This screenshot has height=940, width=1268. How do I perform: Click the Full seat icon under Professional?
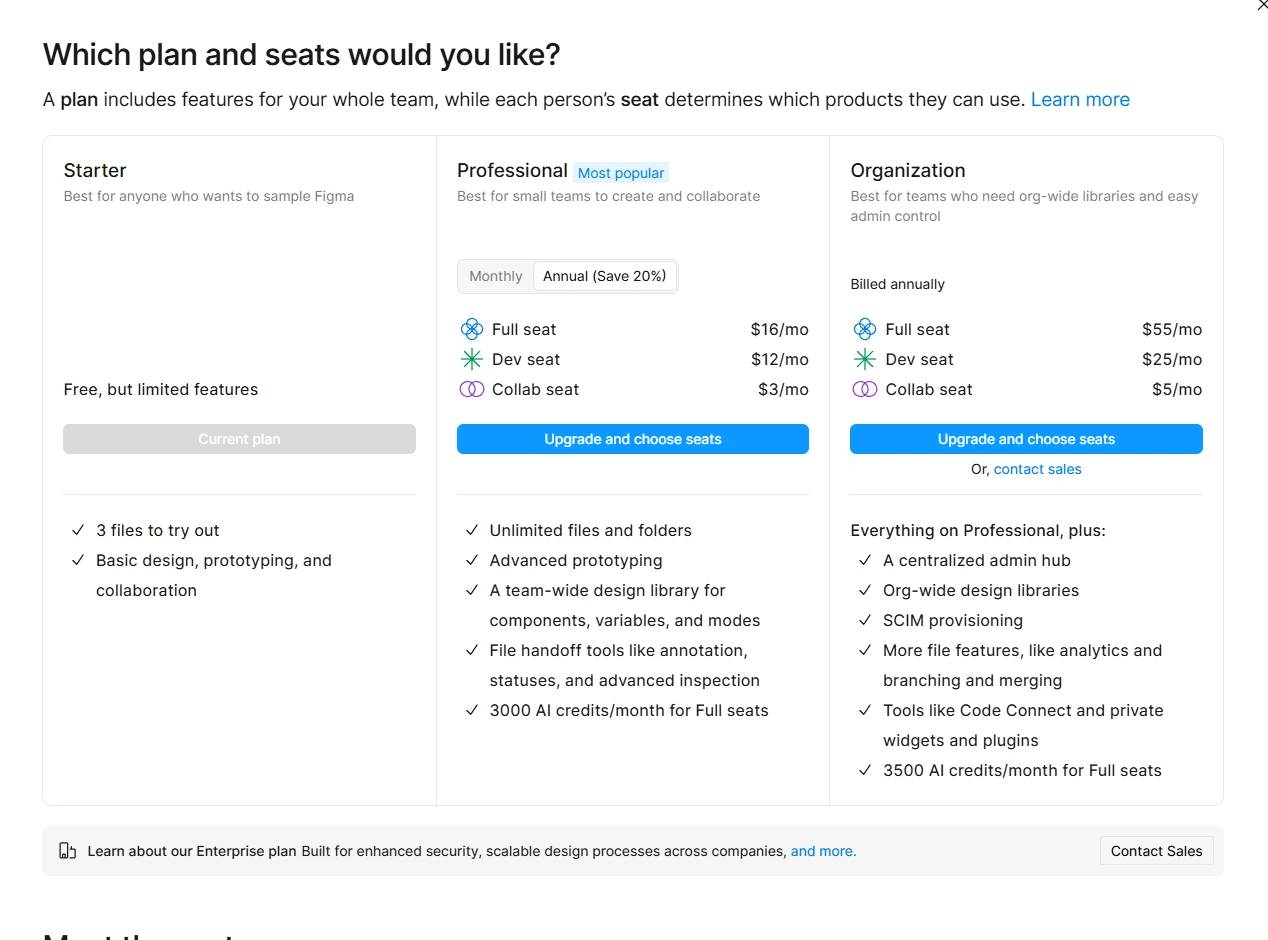click(x=471, y=329)
